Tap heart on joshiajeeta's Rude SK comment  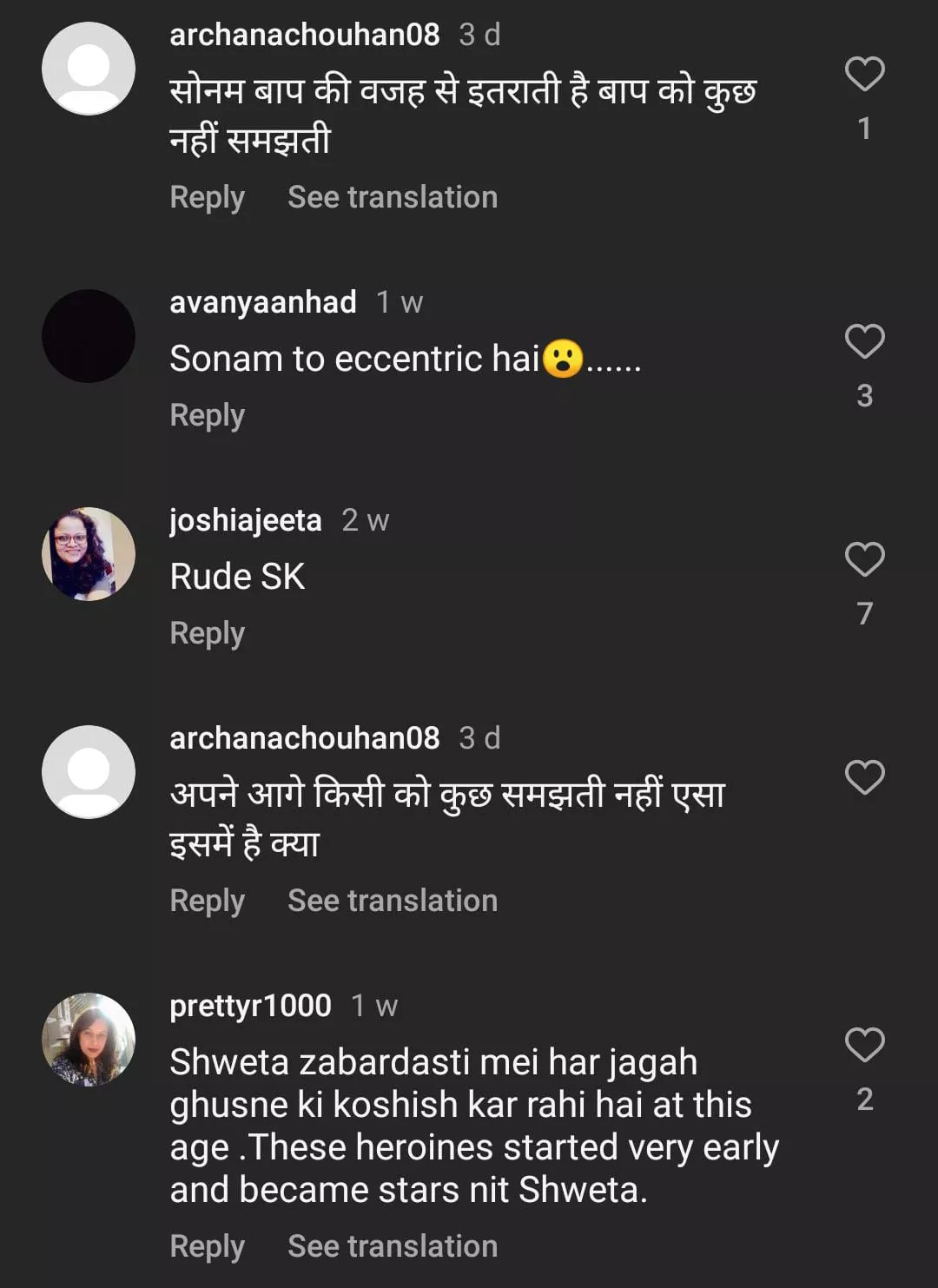point(864,559)
